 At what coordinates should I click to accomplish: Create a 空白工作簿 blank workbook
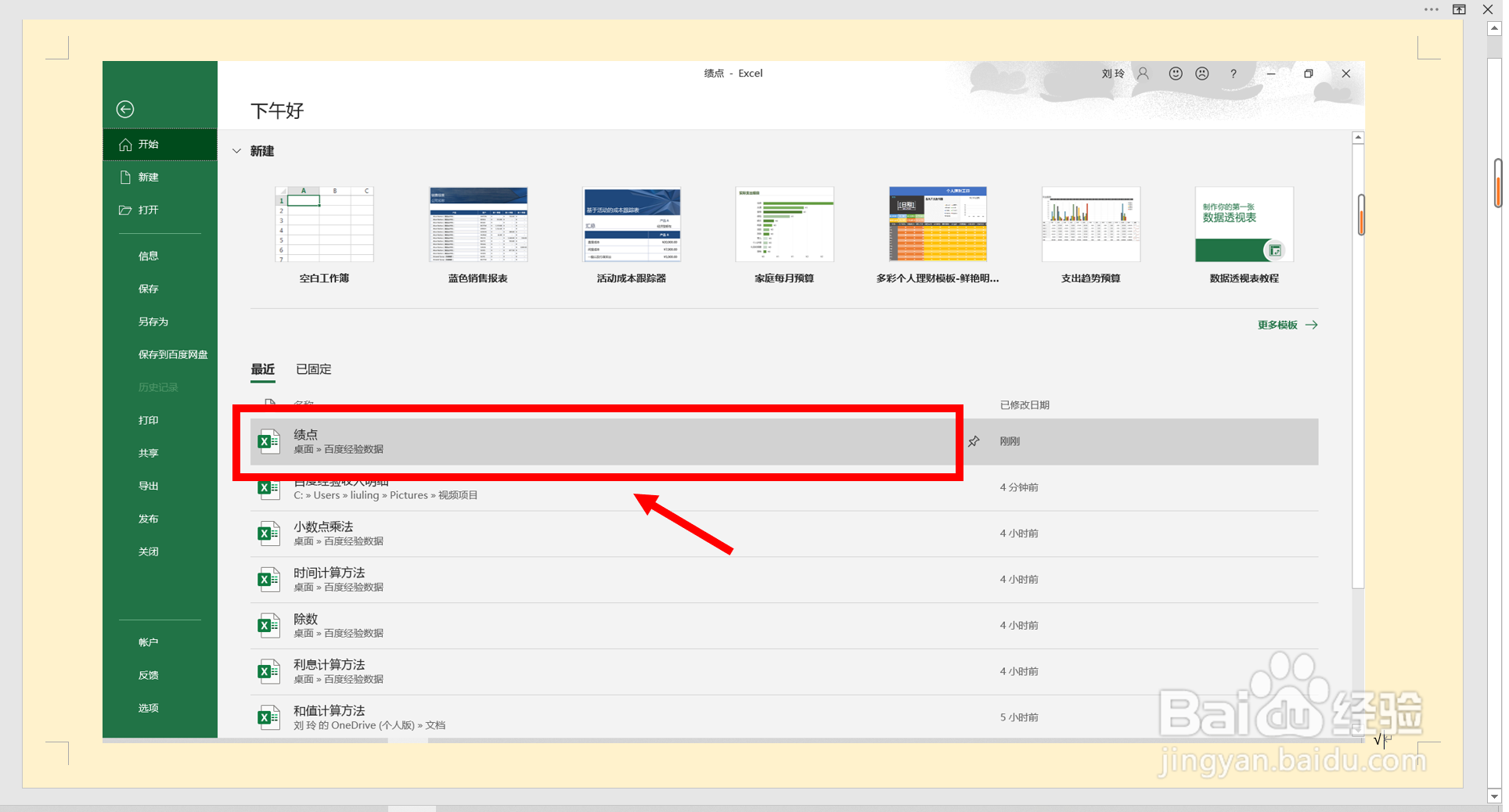[324, 235]
